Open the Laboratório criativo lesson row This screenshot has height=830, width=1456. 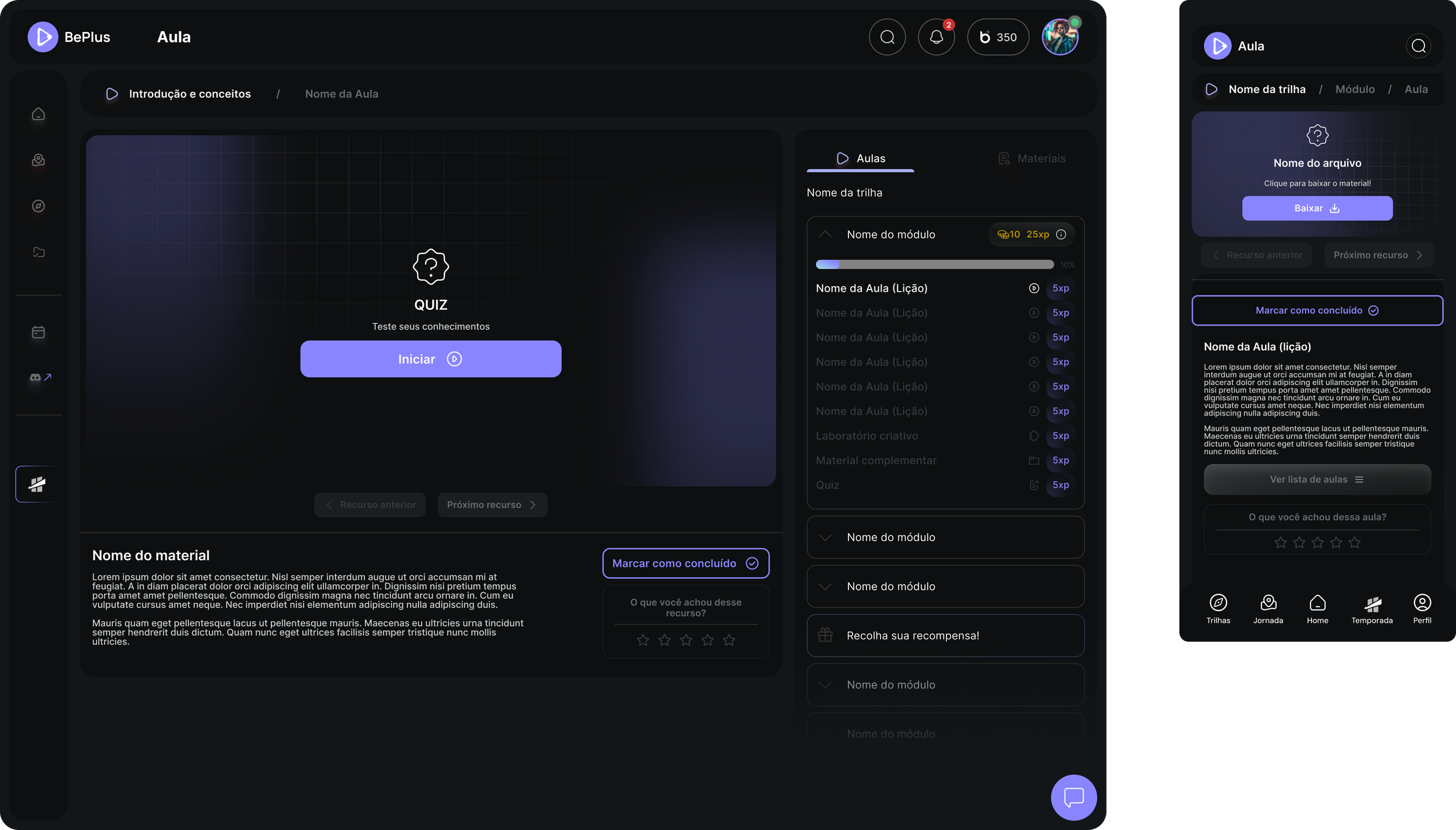pyautogui.click(x=945, y=436)
